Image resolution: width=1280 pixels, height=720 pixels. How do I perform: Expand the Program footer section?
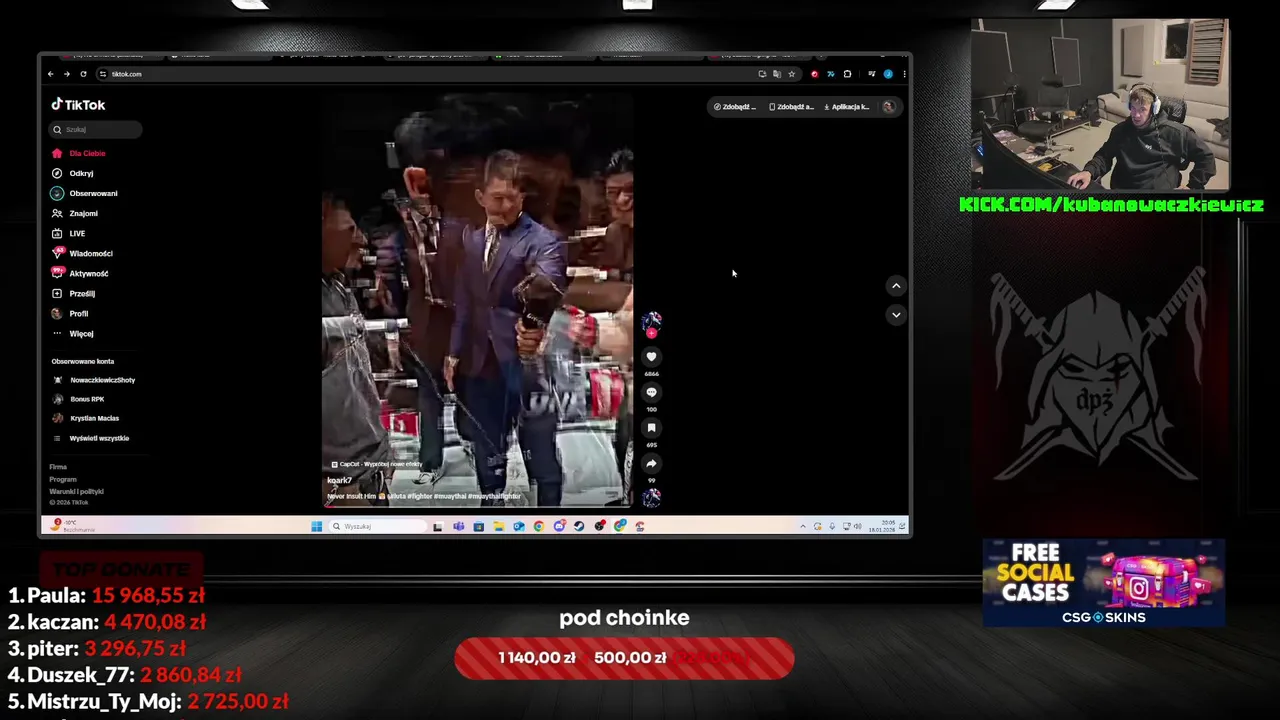(x=63, y=479)
